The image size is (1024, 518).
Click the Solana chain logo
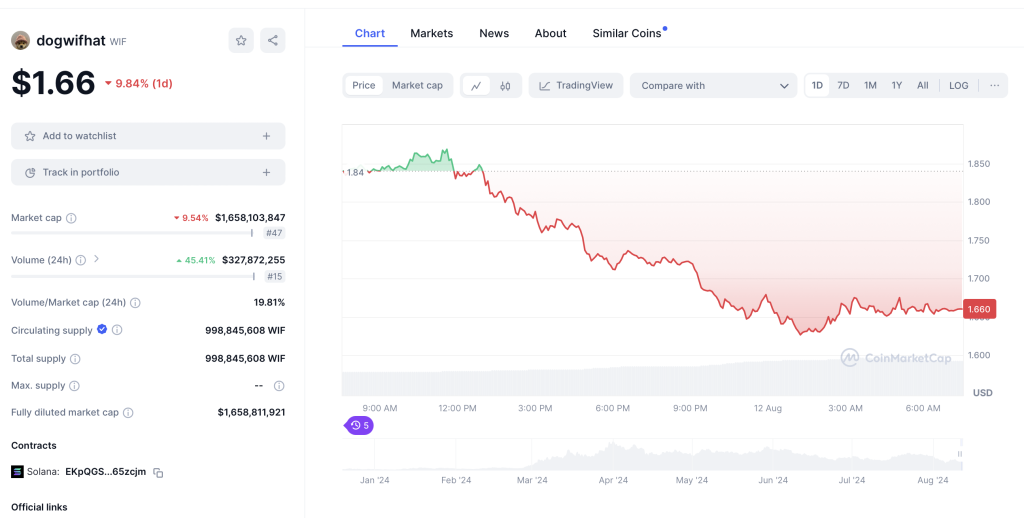[17, 472]
